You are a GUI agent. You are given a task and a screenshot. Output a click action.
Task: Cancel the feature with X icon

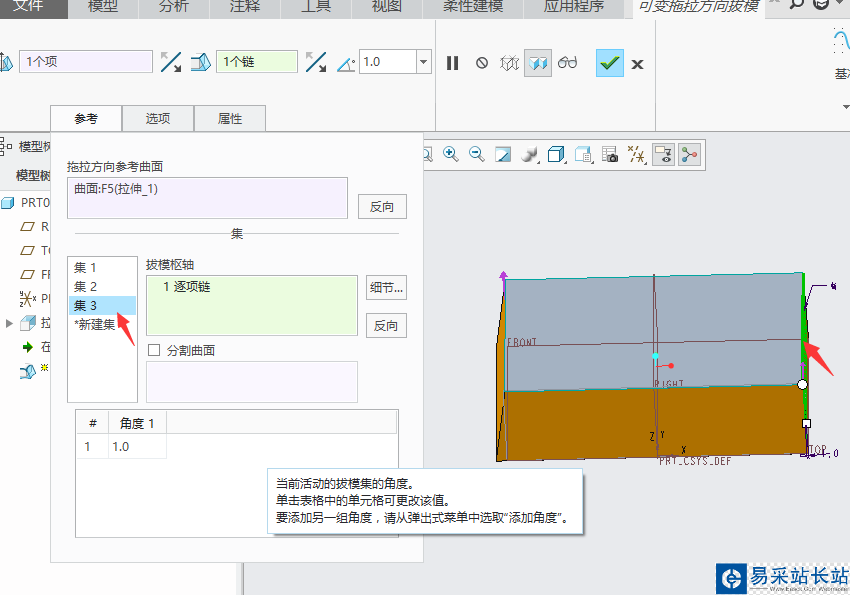pyautogui.click(x=638, y=64)
